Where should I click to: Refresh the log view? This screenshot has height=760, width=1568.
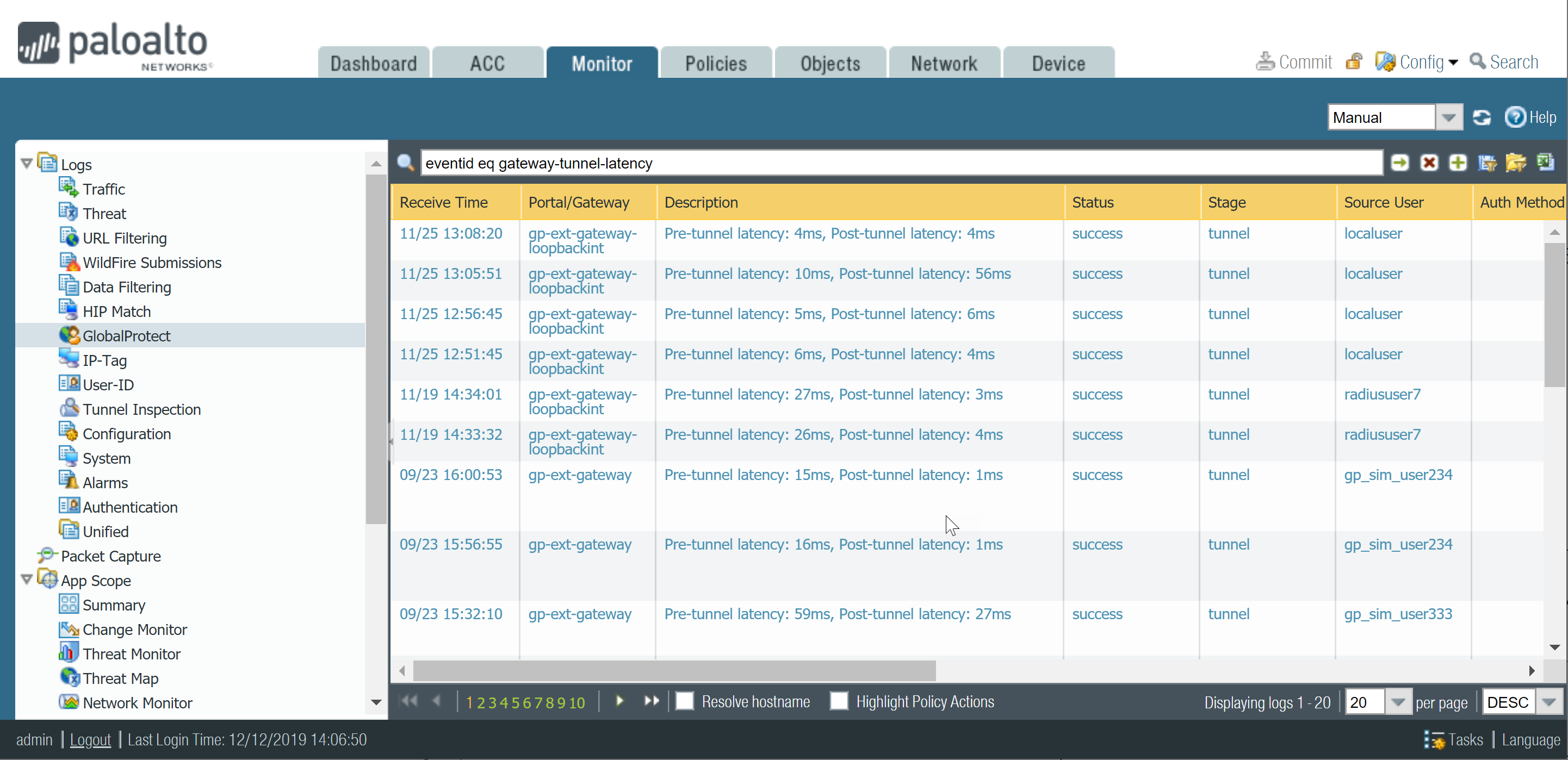click(x=1482, y=117)
